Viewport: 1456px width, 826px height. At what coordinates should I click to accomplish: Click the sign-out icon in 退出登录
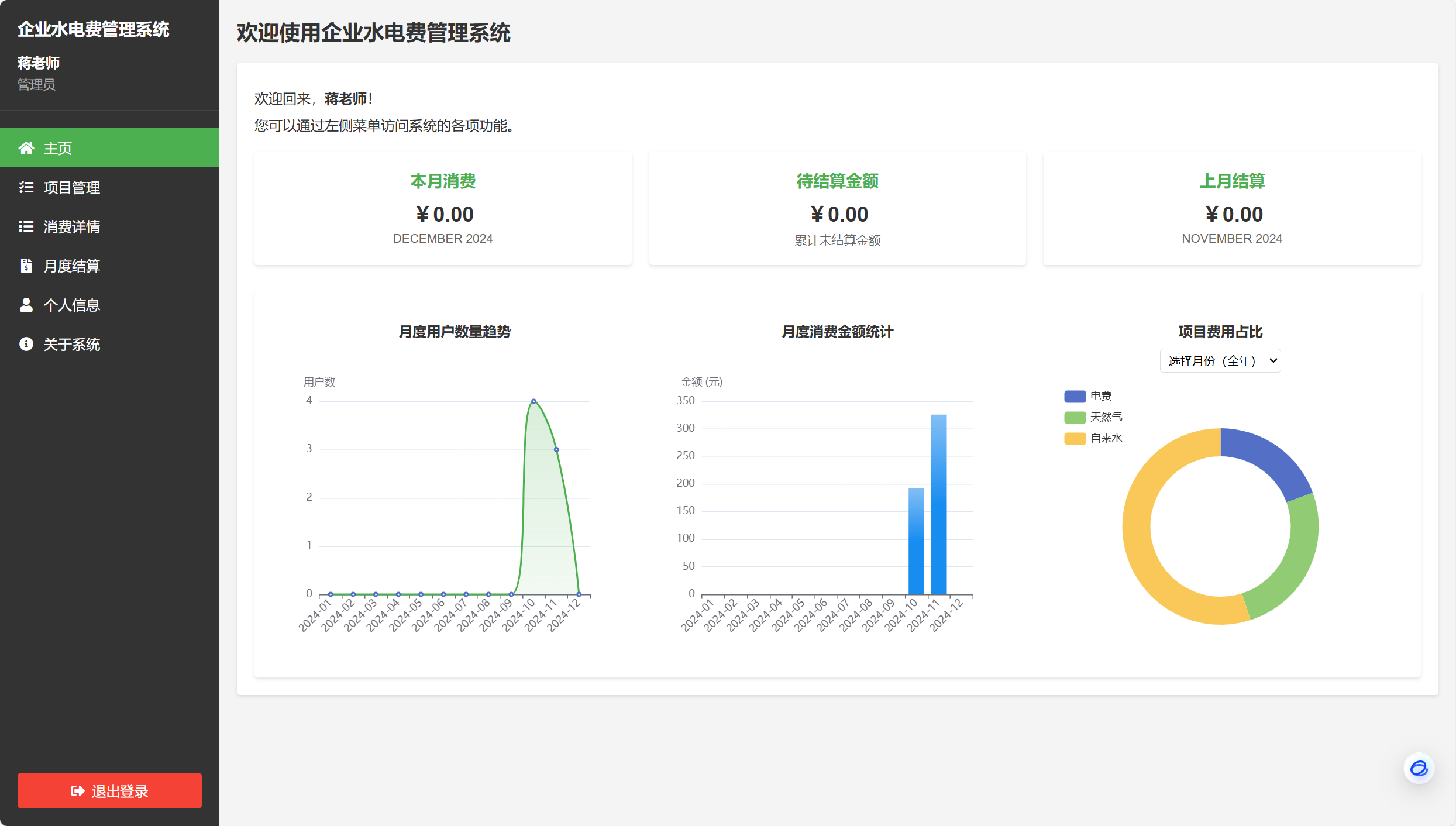[x=78, y=791]
